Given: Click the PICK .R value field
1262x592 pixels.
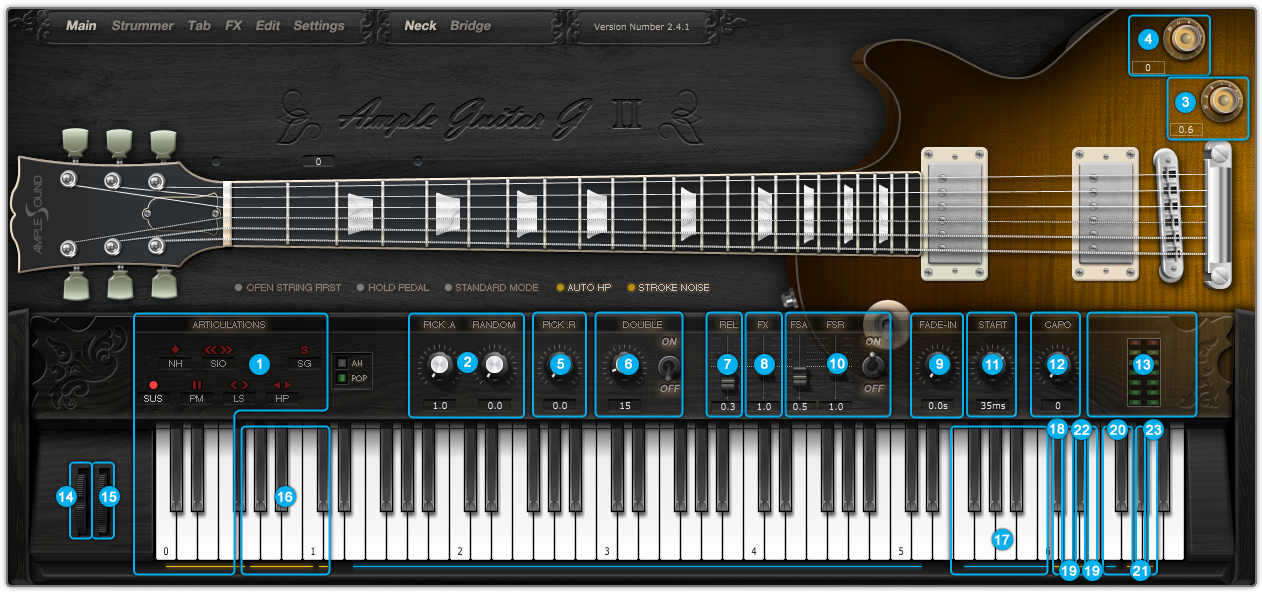Looking at the screenshot, I should point(560,406).
